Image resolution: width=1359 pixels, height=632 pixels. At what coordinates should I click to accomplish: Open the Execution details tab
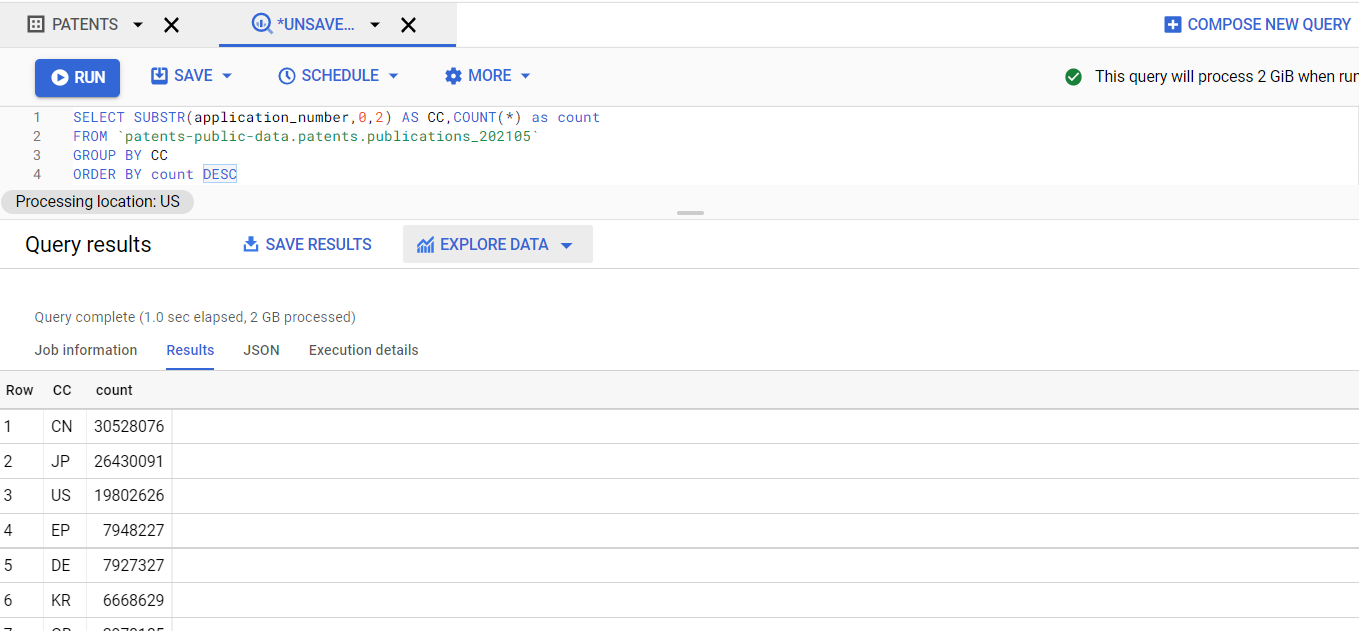(363, 350)
